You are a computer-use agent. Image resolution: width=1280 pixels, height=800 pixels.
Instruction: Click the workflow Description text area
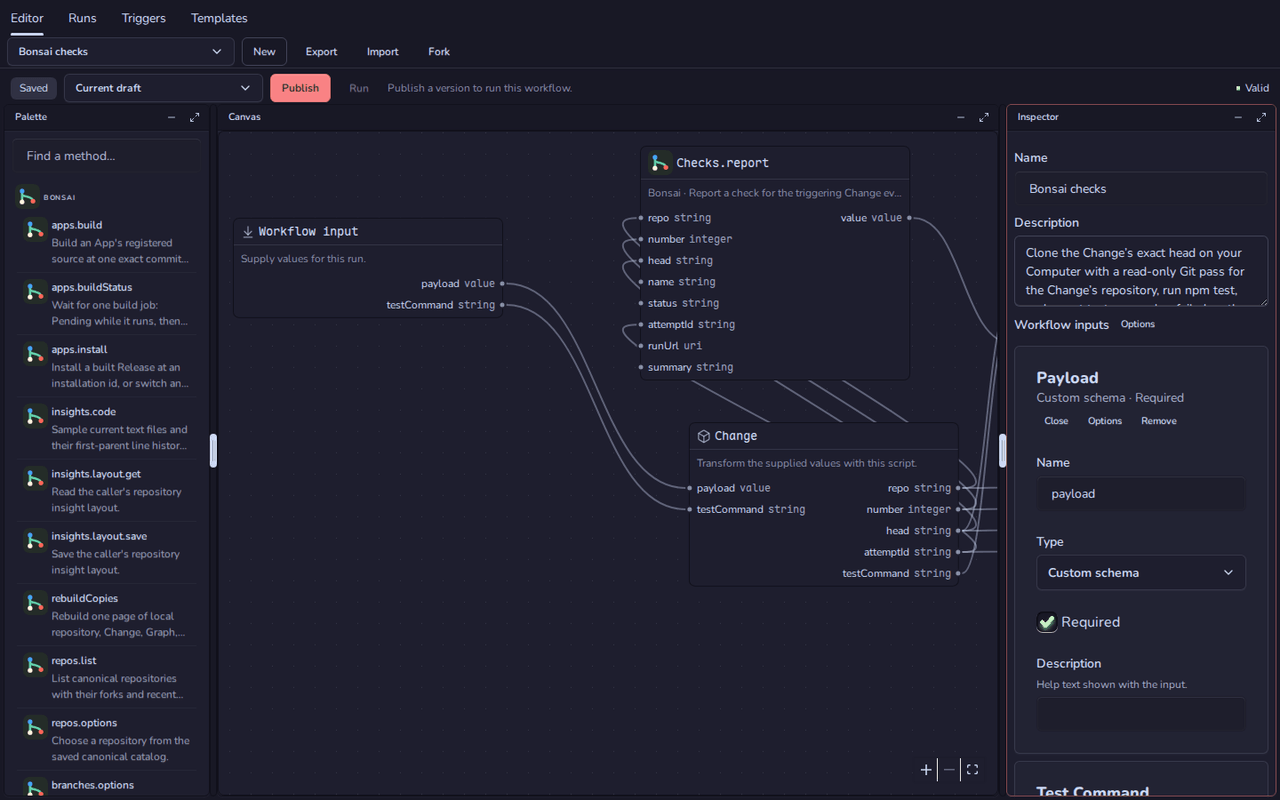(1141, 271)
